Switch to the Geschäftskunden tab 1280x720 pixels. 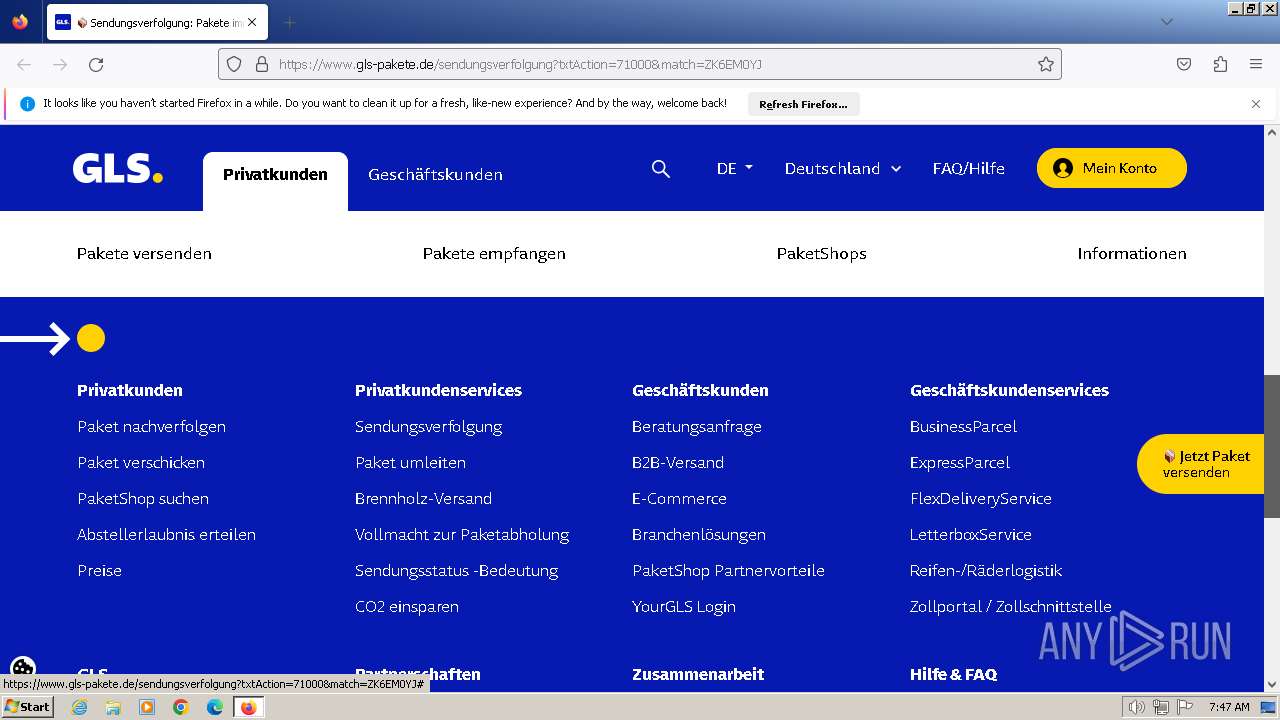[x=435, y=175]
